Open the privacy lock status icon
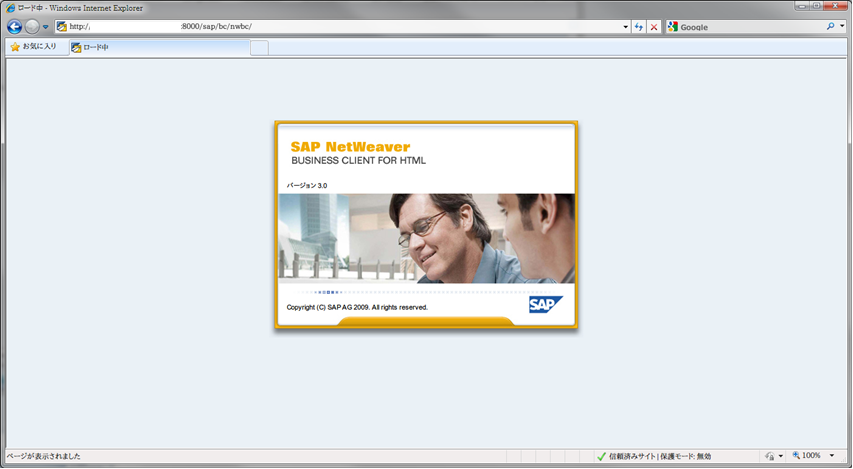The width and height of the screenshot is (853, 469). (770, 456)
